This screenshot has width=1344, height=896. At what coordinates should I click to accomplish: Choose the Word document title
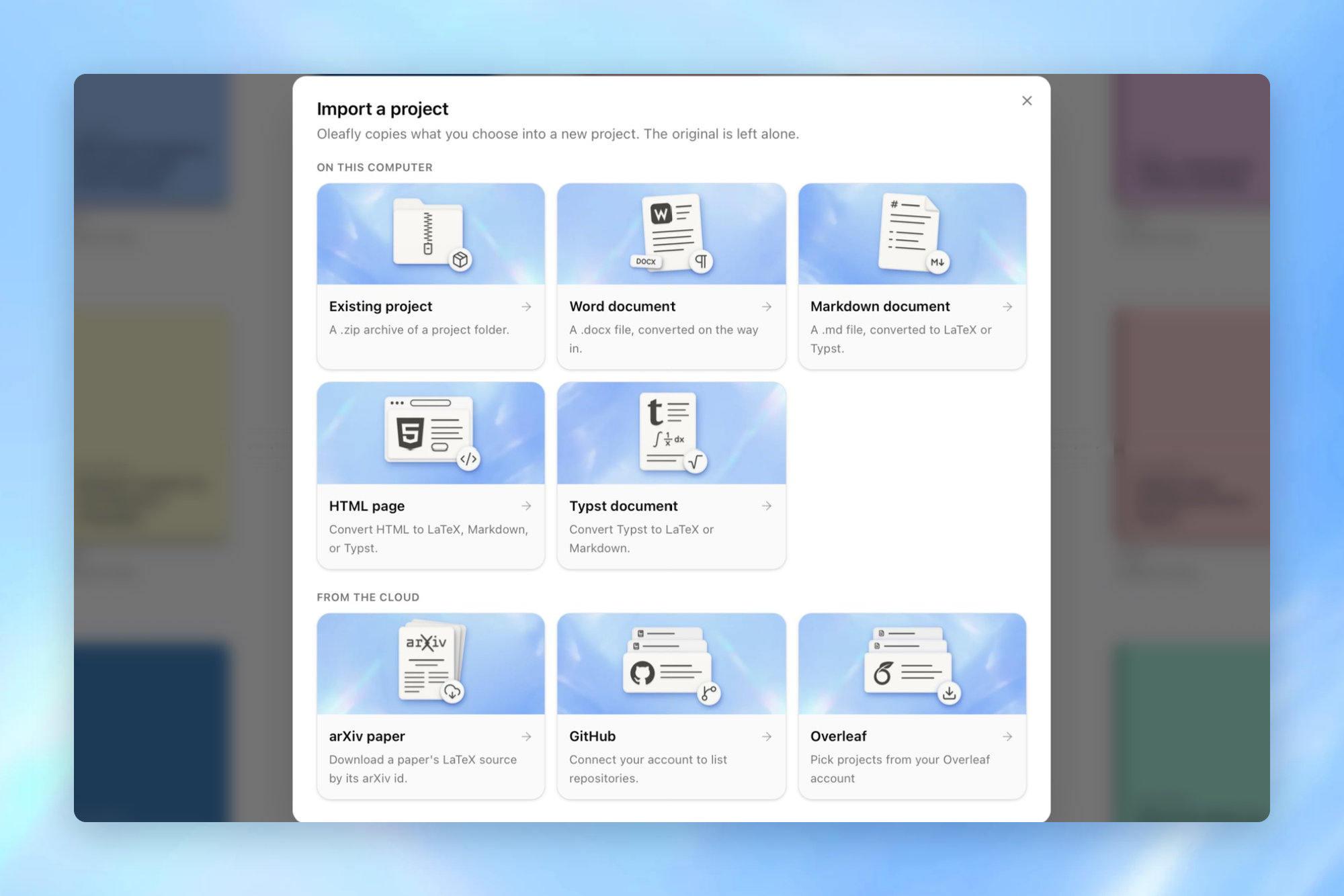(x=622, y=306)
